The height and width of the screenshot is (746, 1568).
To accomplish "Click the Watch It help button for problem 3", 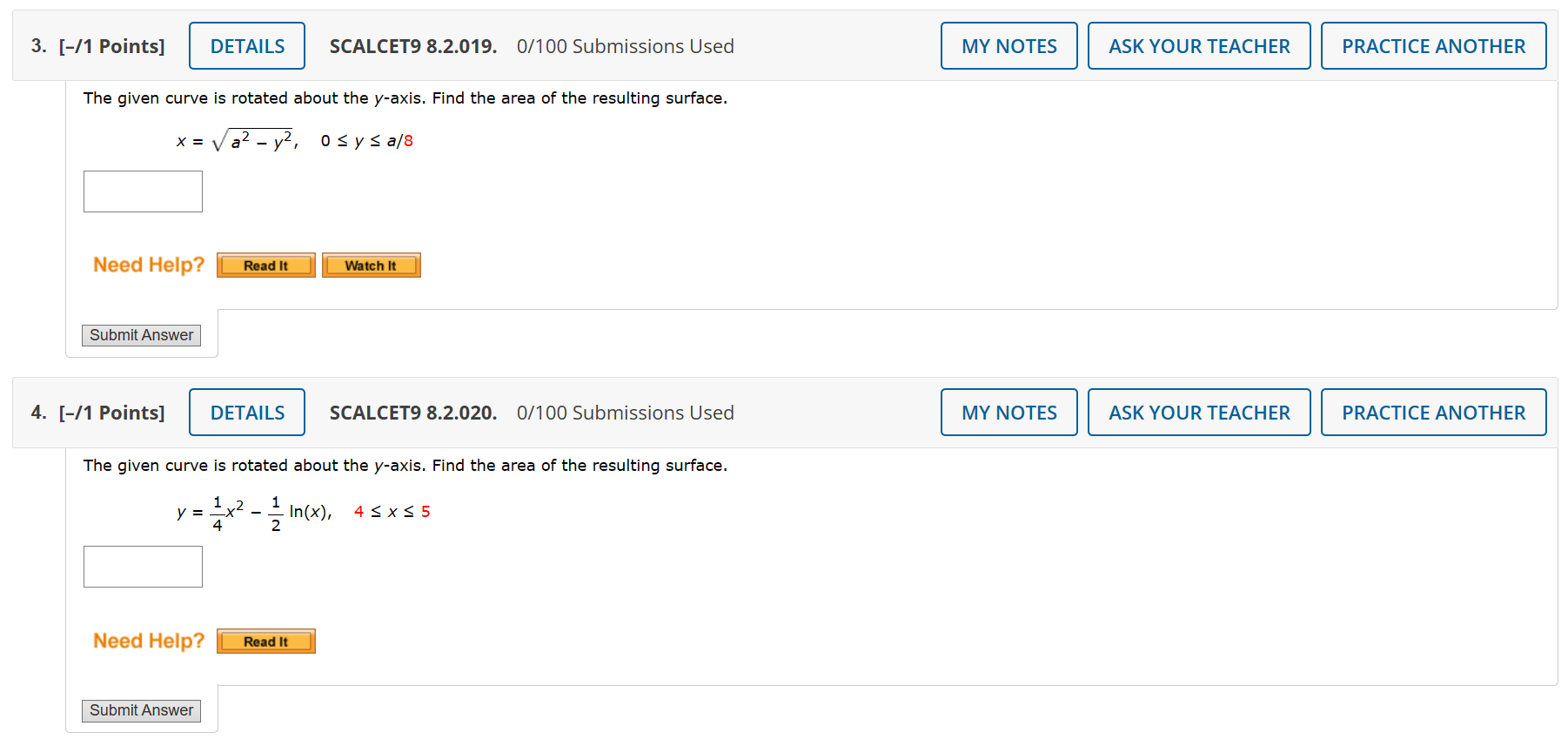I will (x=371, y=265).
